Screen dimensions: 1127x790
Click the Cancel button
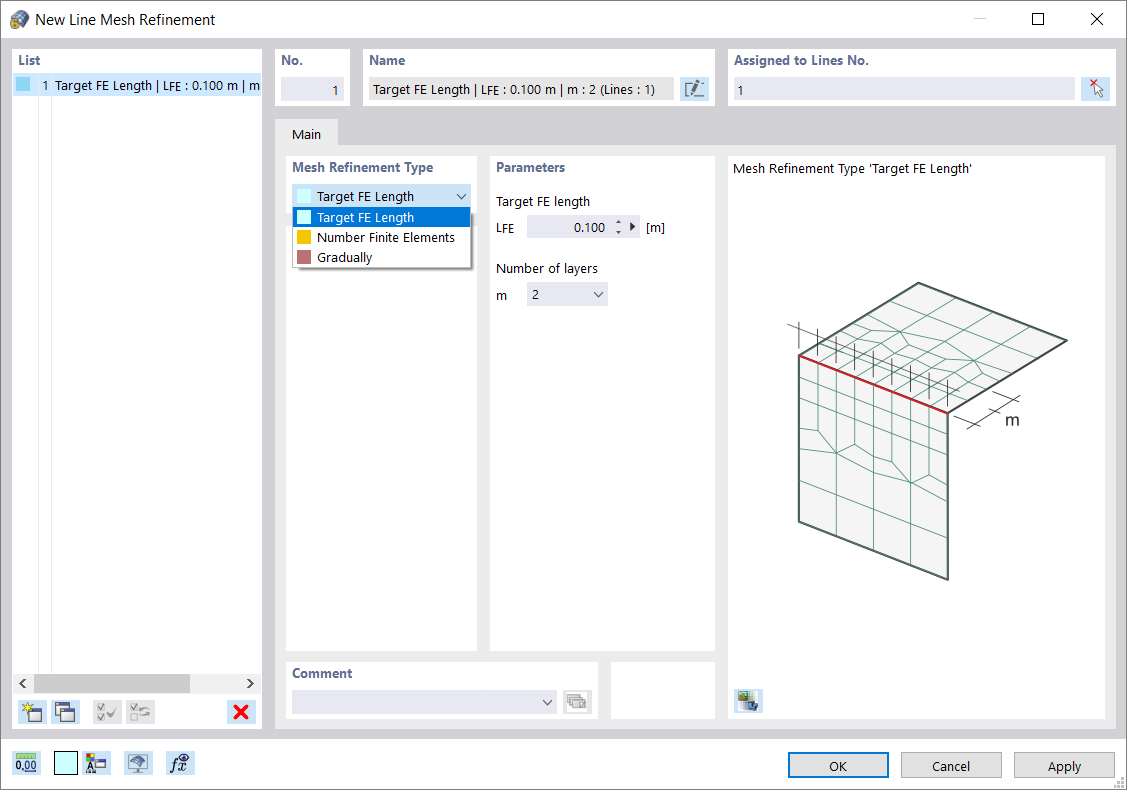[x=951, y=766]
